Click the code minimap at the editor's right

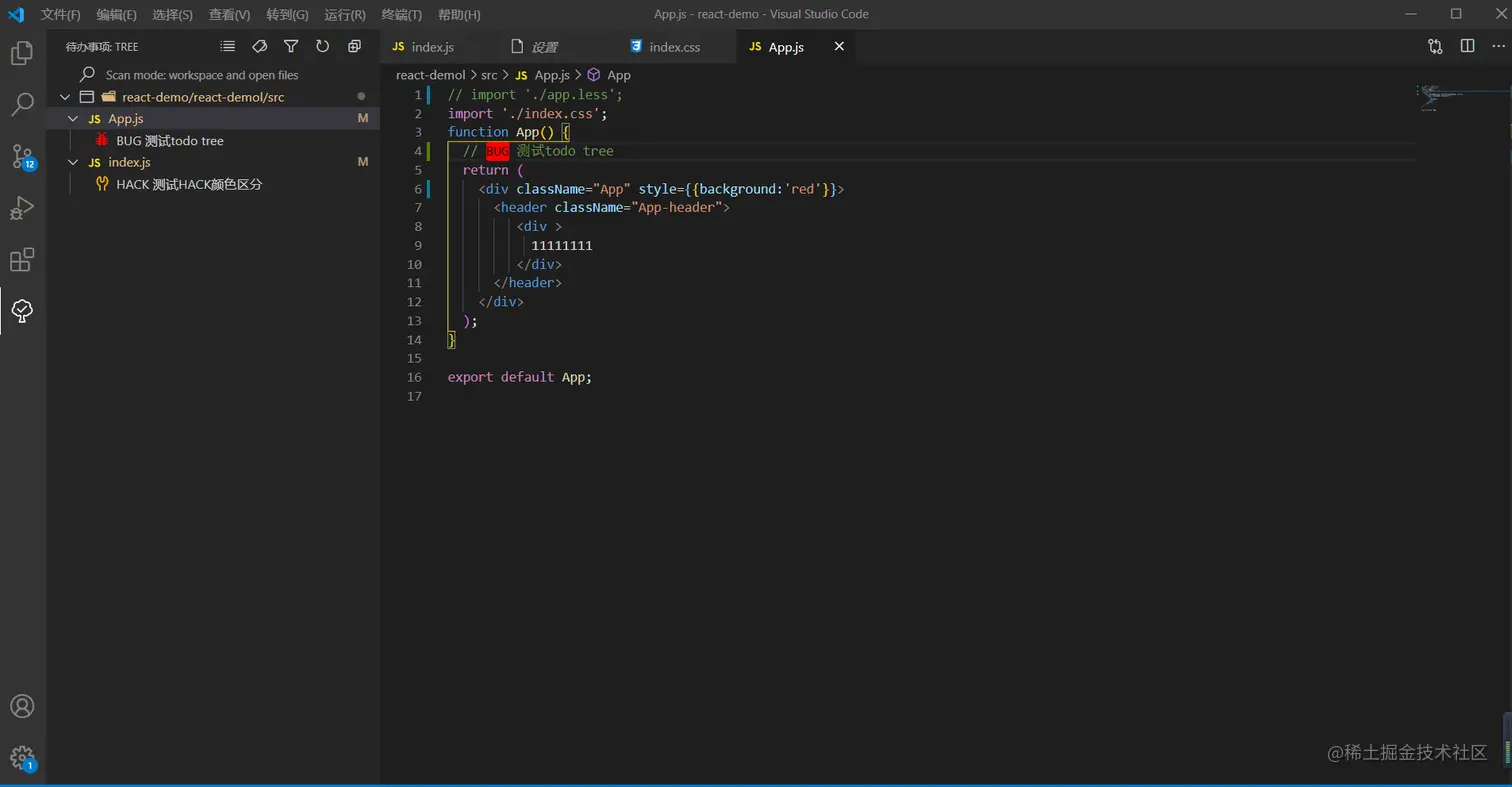[x=1440, y=97]
